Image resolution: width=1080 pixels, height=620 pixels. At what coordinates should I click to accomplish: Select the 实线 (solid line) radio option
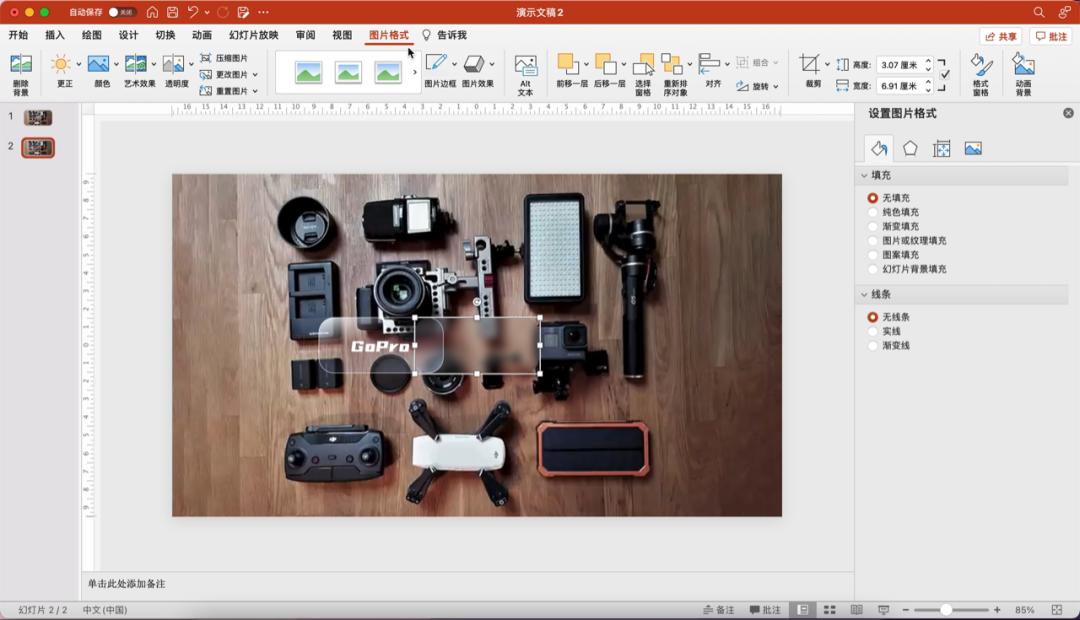[873, 331]
